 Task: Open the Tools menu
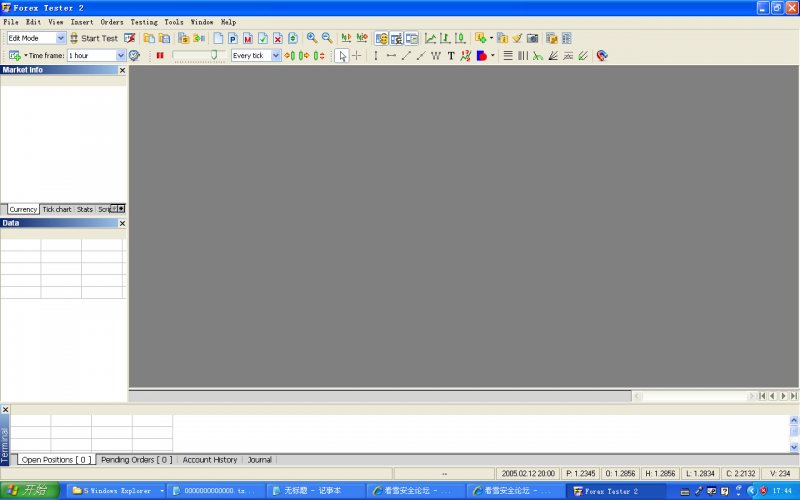[x=173, y=22]
